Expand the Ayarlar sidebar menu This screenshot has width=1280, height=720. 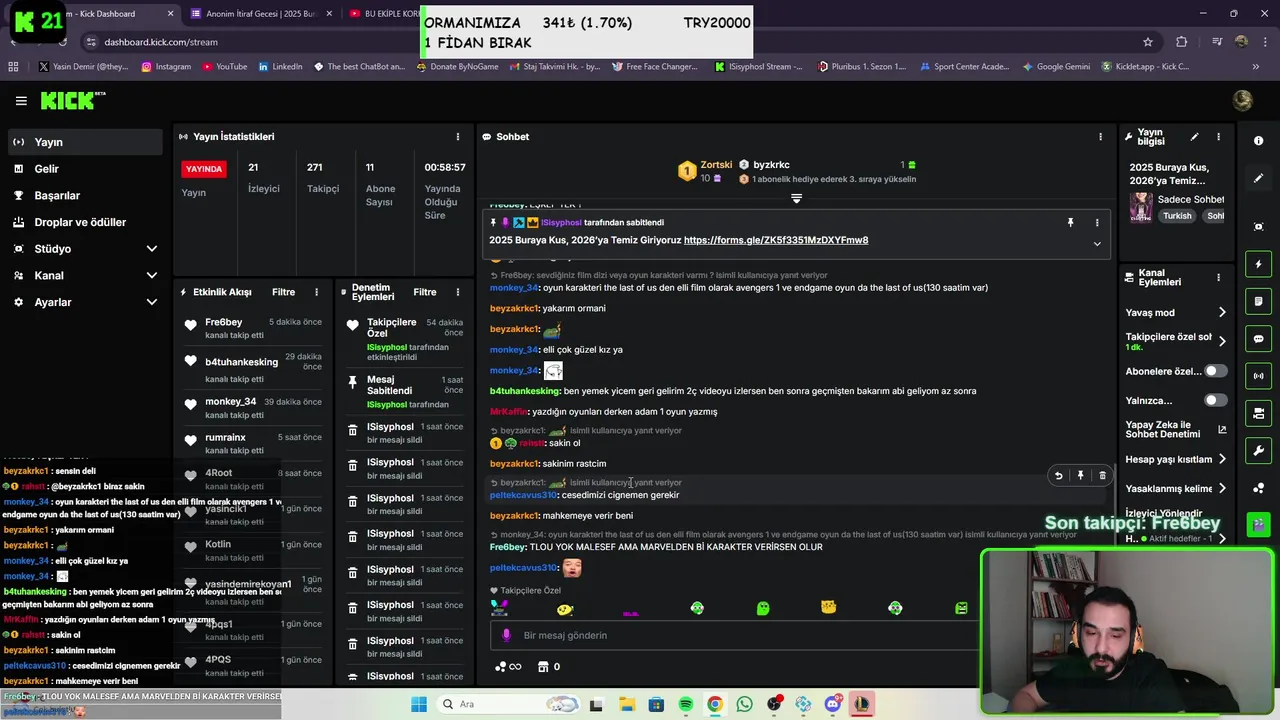point(84,302)
